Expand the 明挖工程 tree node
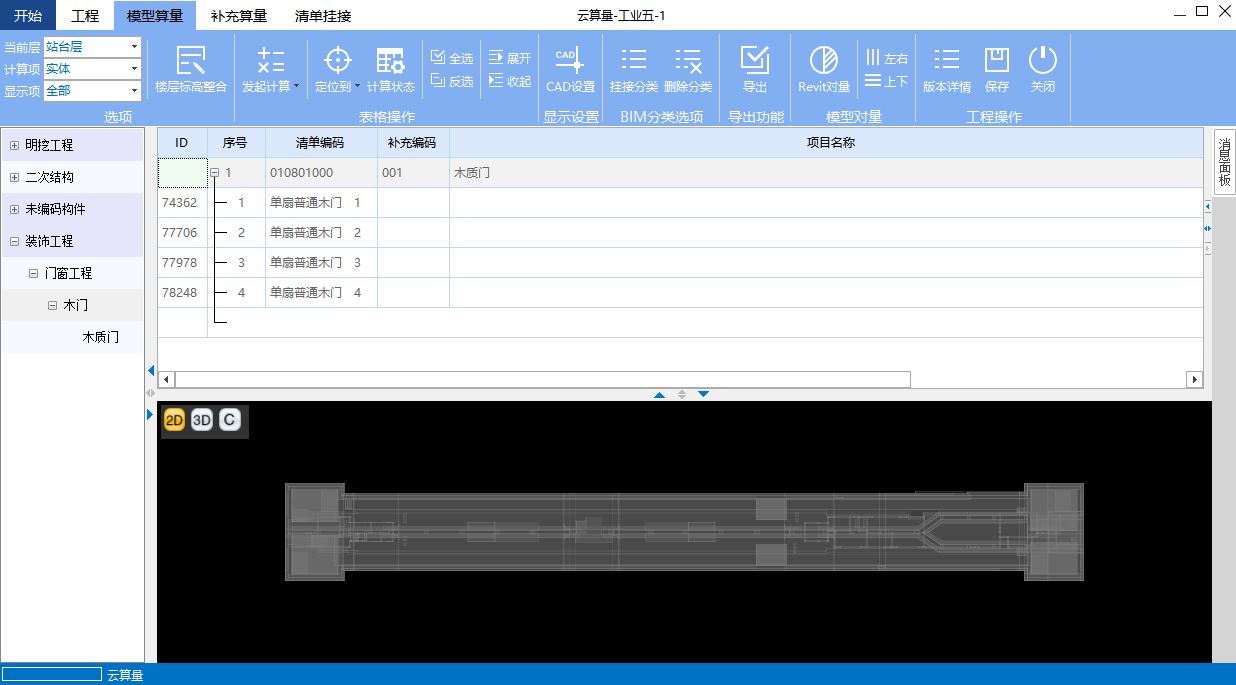Screen dimensions: 1236x685 [x=14, y=146]
